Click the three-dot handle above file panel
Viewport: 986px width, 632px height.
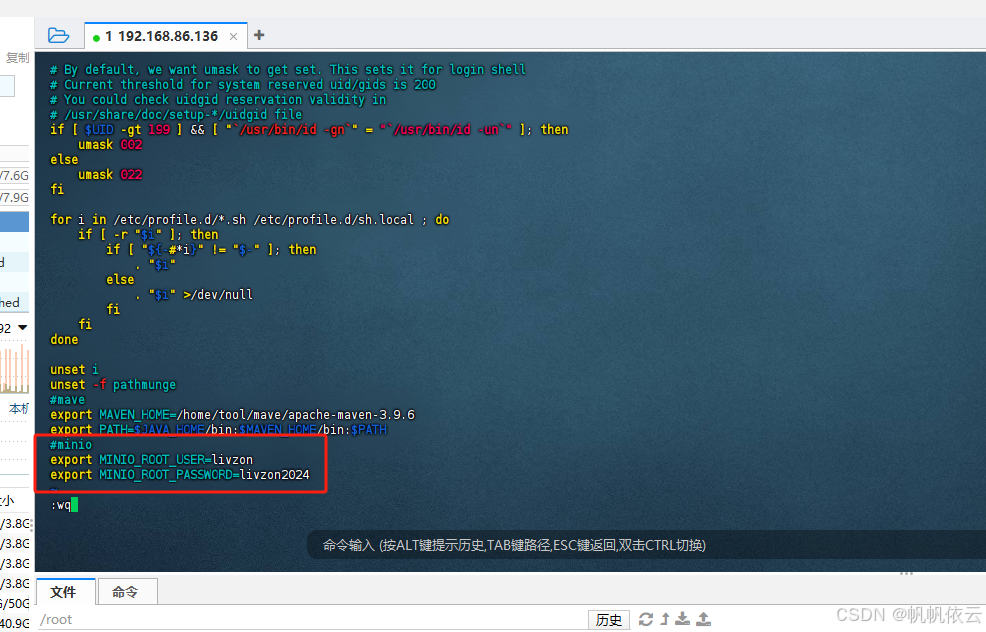pos(906,574)
